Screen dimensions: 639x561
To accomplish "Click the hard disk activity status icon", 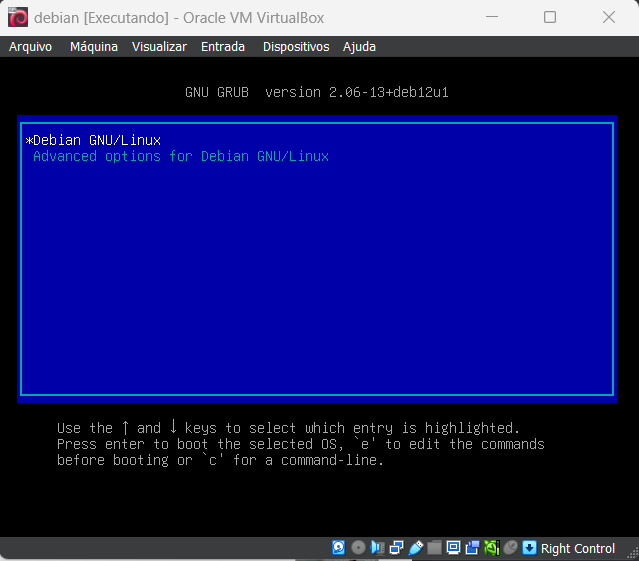I will (x=338, y=548).
